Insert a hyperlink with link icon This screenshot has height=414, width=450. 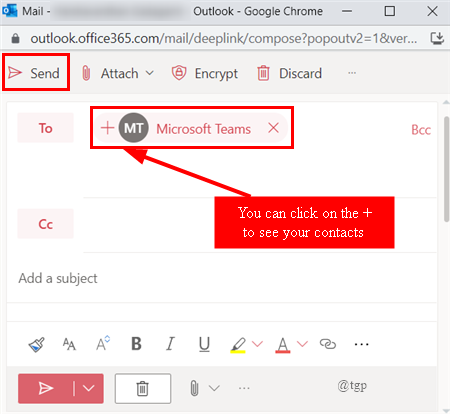click(x=328, y=344)
